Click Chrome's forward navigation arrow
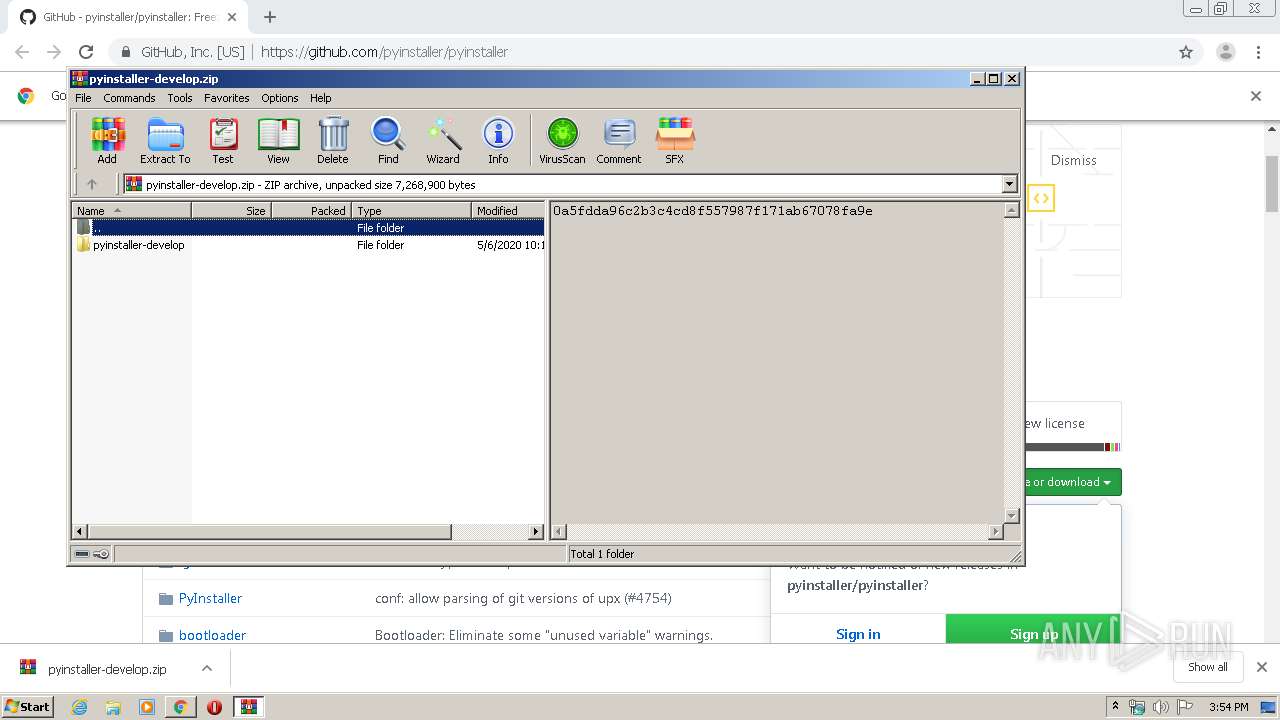Viewport: 1280px width, 720px height. 54,52
